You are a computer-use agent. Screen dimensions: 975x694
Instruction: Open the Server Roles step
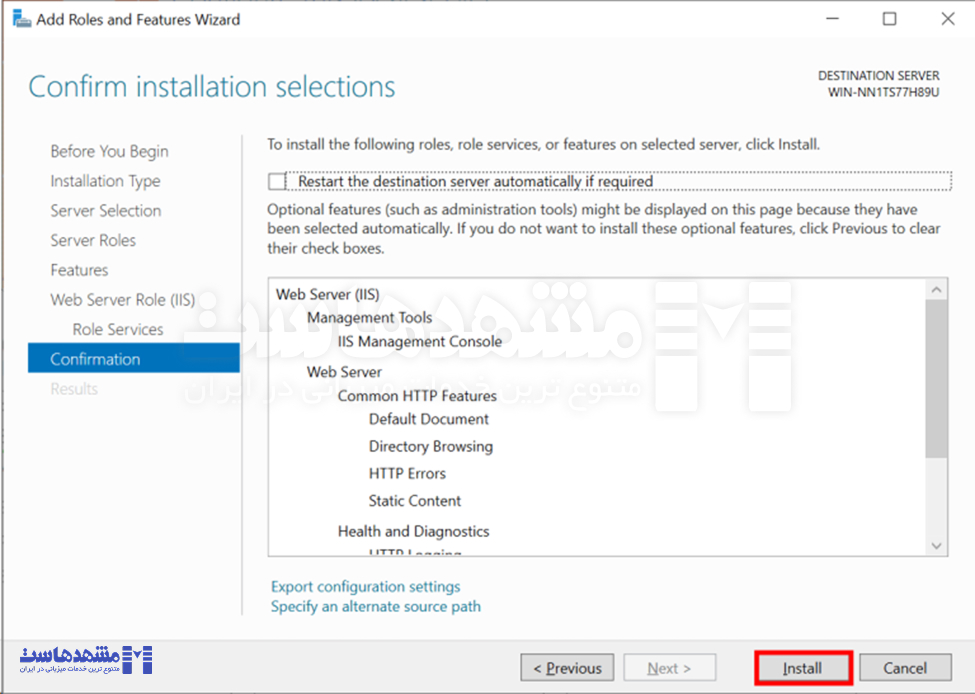[x=93, y=241]
